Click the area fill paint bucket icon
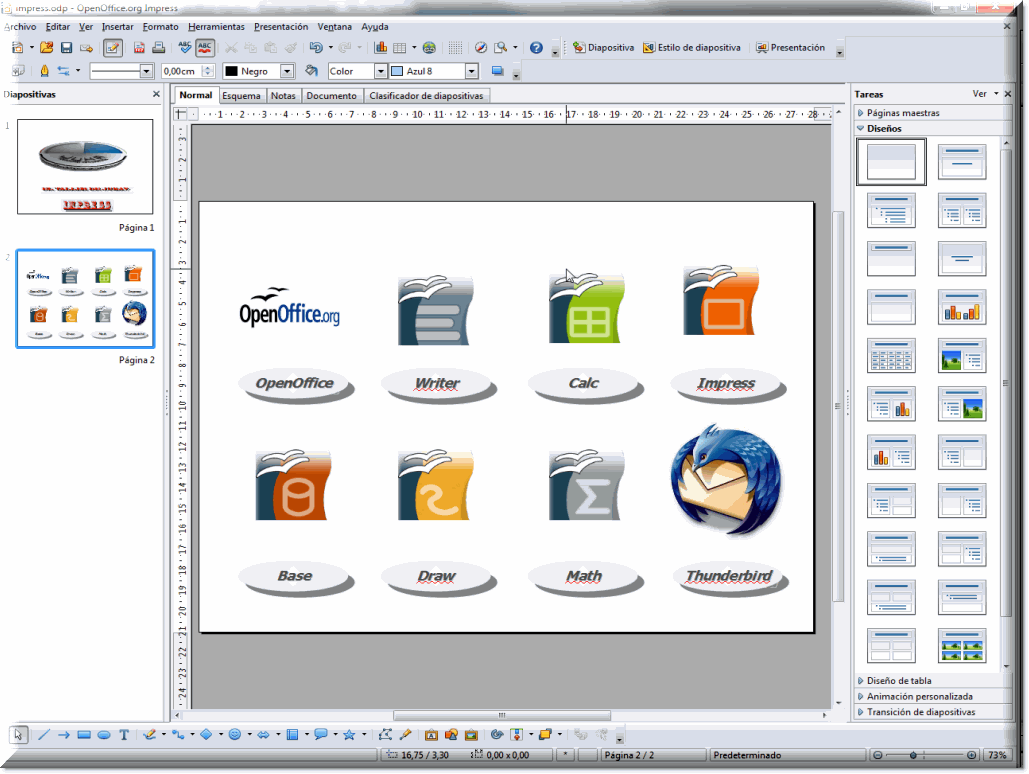The width and height of the screenshot is (1029, 774). [x=311, y=71]
